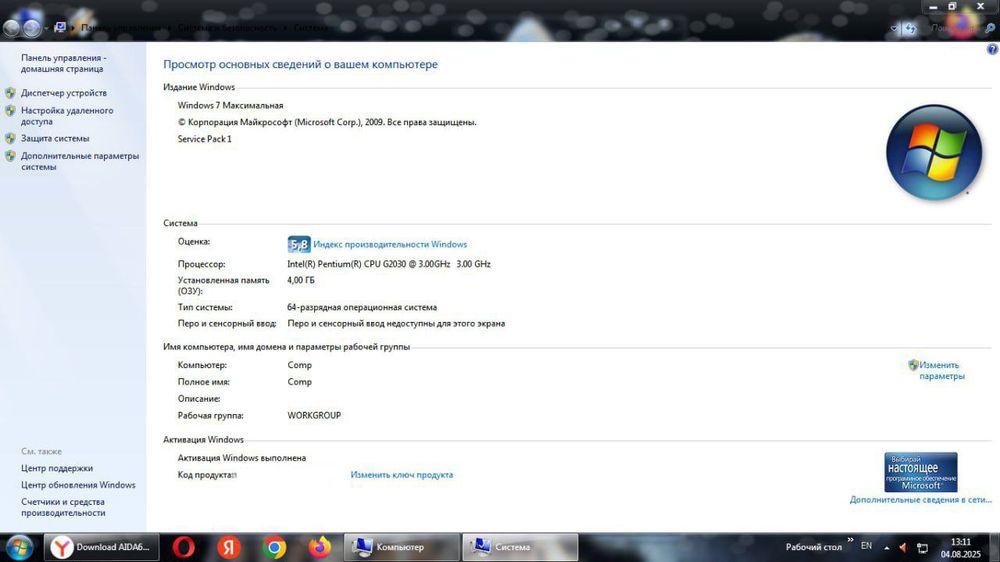Open Device Manager from the sidebar

click(x=64, y=93)
